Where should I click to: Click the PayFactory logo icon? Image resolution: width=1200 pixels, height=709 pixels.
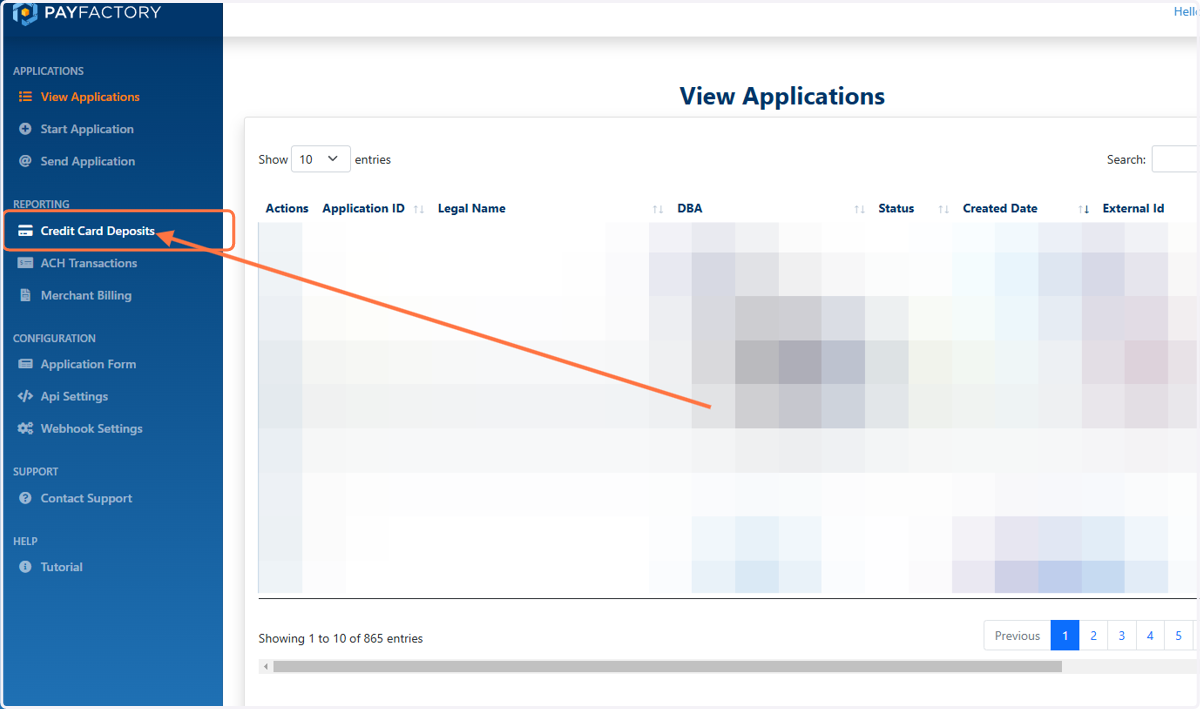[24, 14]
